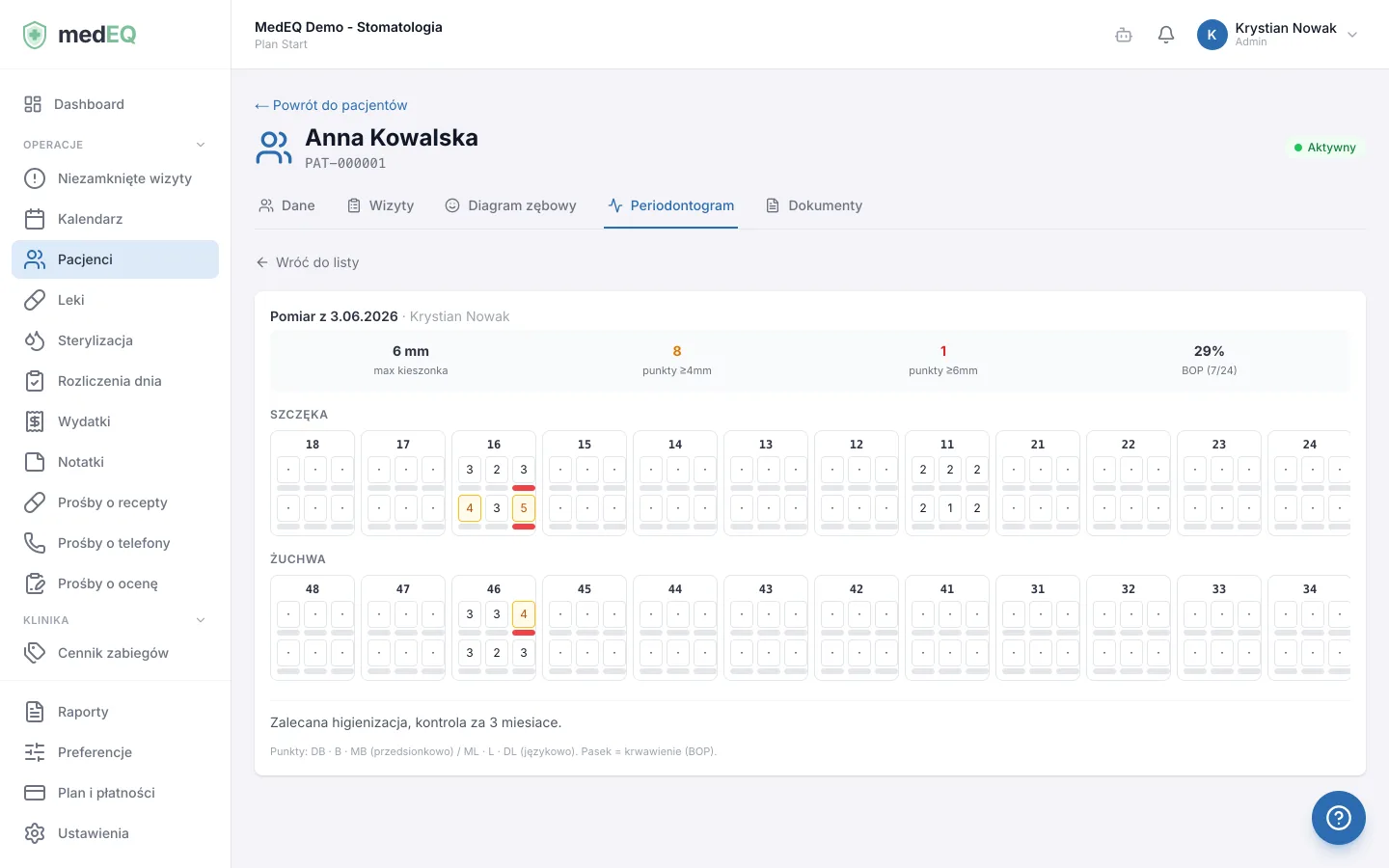Click the medEQ shield logo
This screenshot has width=1389, height=868.
click(35, 35)
